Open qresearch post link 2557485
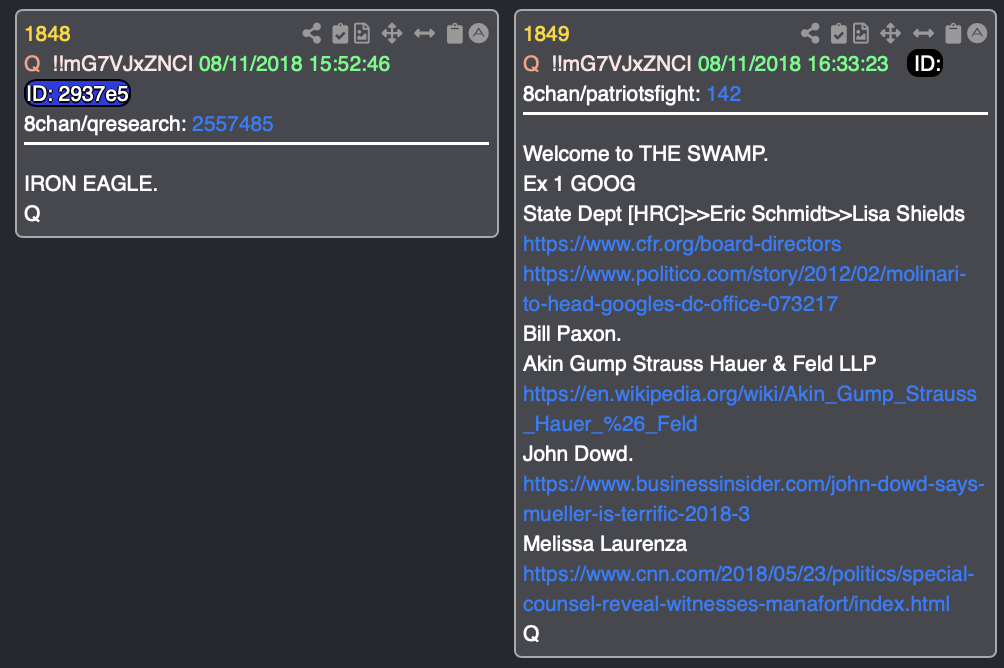1004x668 pixels. (x=232, y=124)
